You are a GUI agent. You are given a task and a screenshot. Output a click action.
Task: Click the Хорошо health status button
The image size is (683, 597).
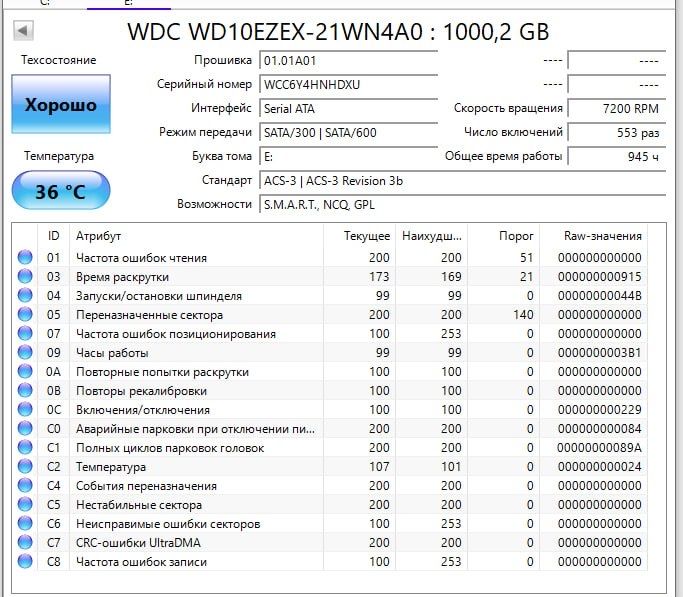point(61,104)
